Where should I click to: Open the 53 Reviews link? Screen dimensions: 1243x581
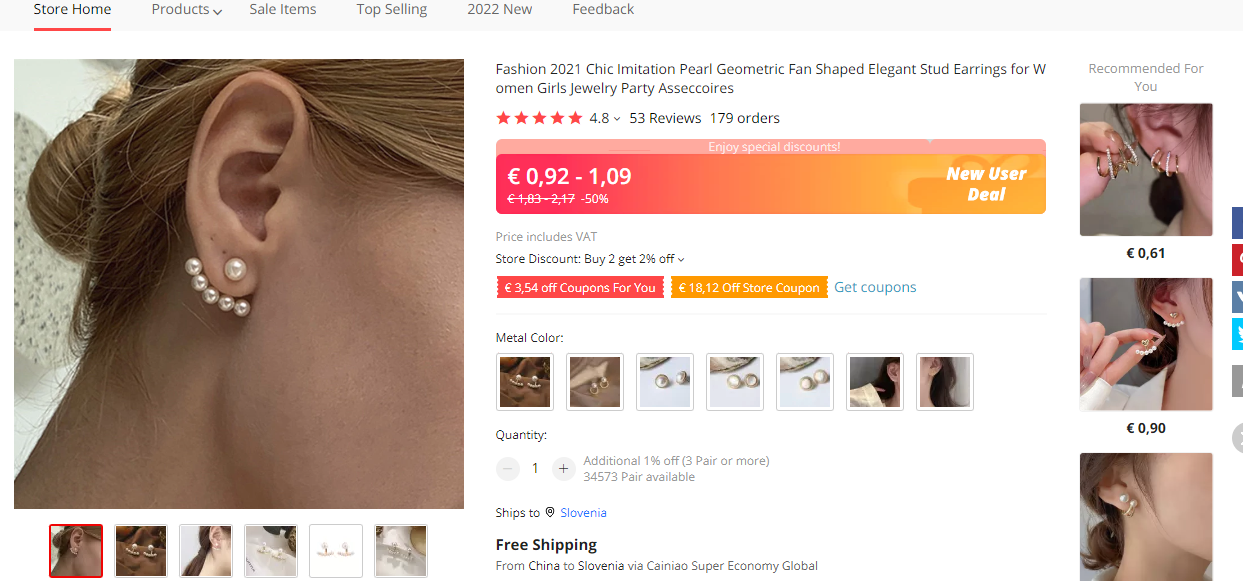[x=665, y=118]
